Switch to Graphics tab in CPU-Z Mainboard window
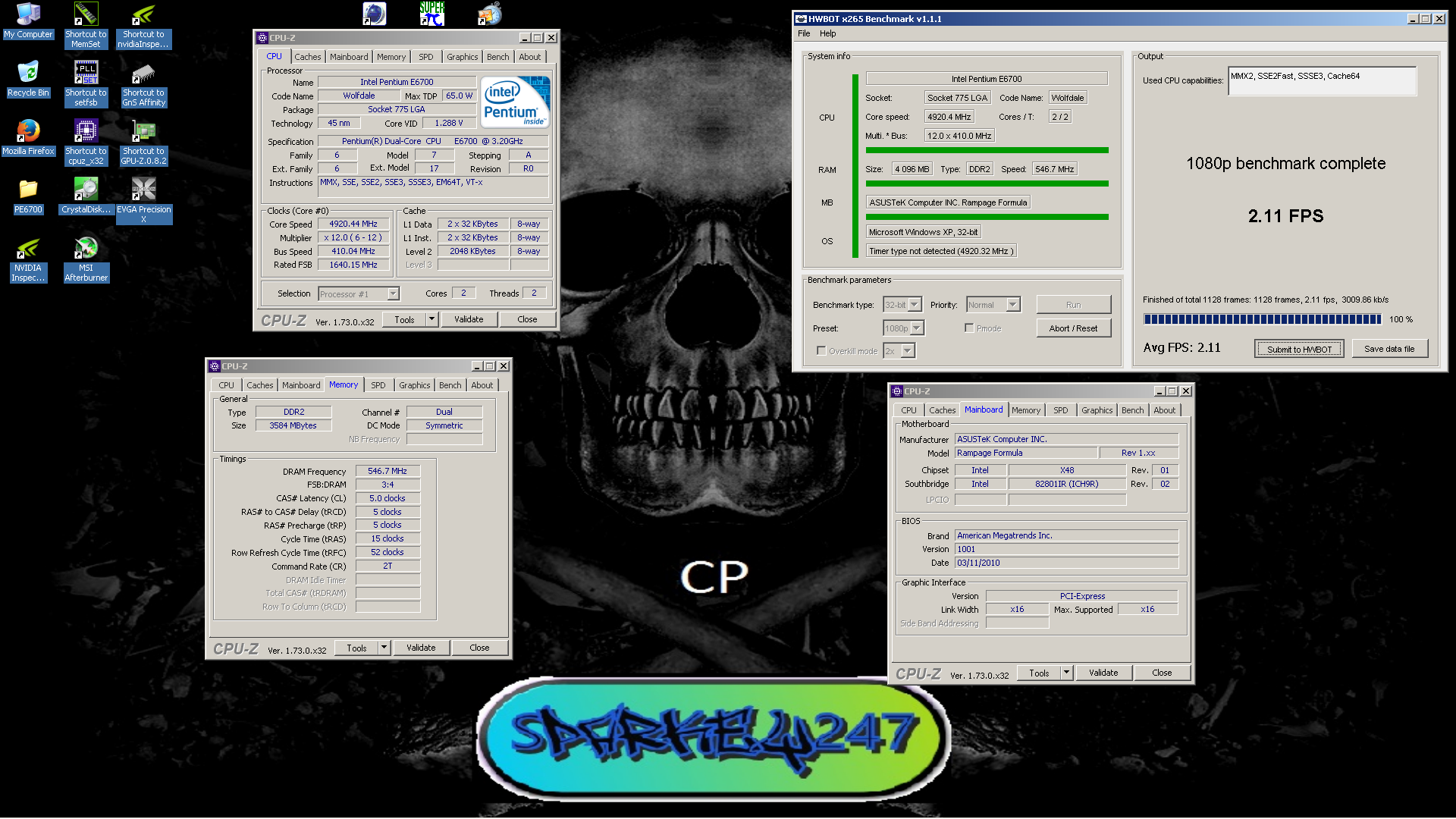Viewport: 1456px width, 819px height. click(1097, 410)
